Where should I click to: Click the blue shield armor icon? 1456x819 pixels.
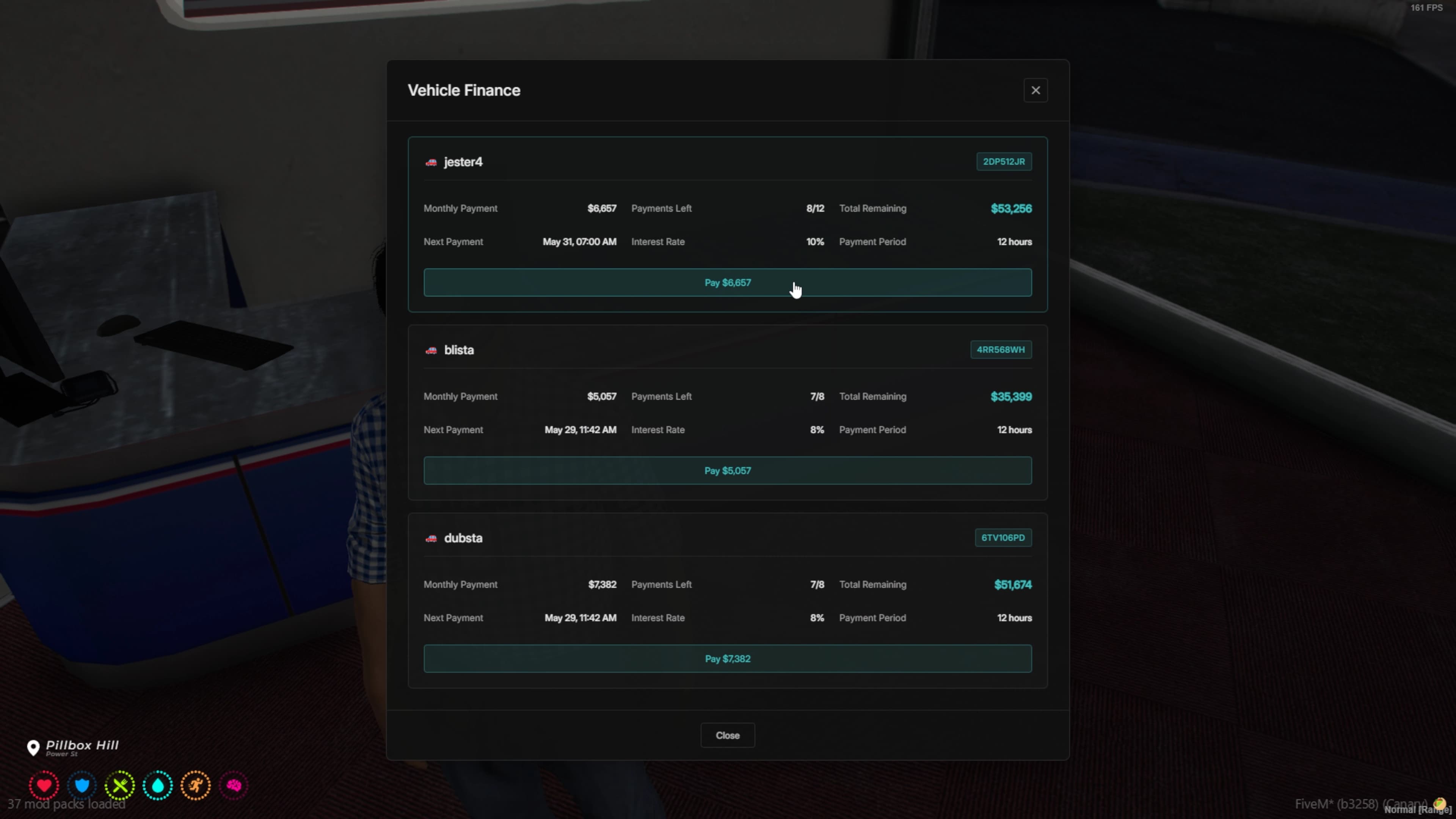click(x=82, y=785)
